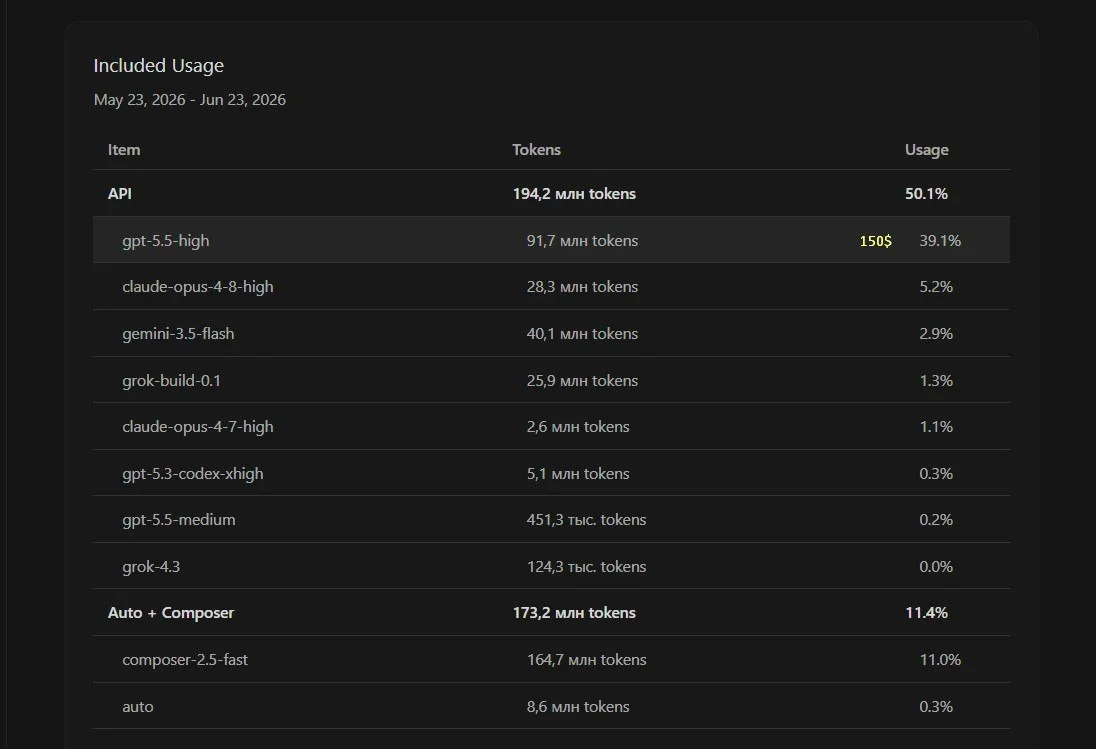Select the gpt-5.5-high model row
Viewport: 1096px width, 749px height.
click(551, 240)
